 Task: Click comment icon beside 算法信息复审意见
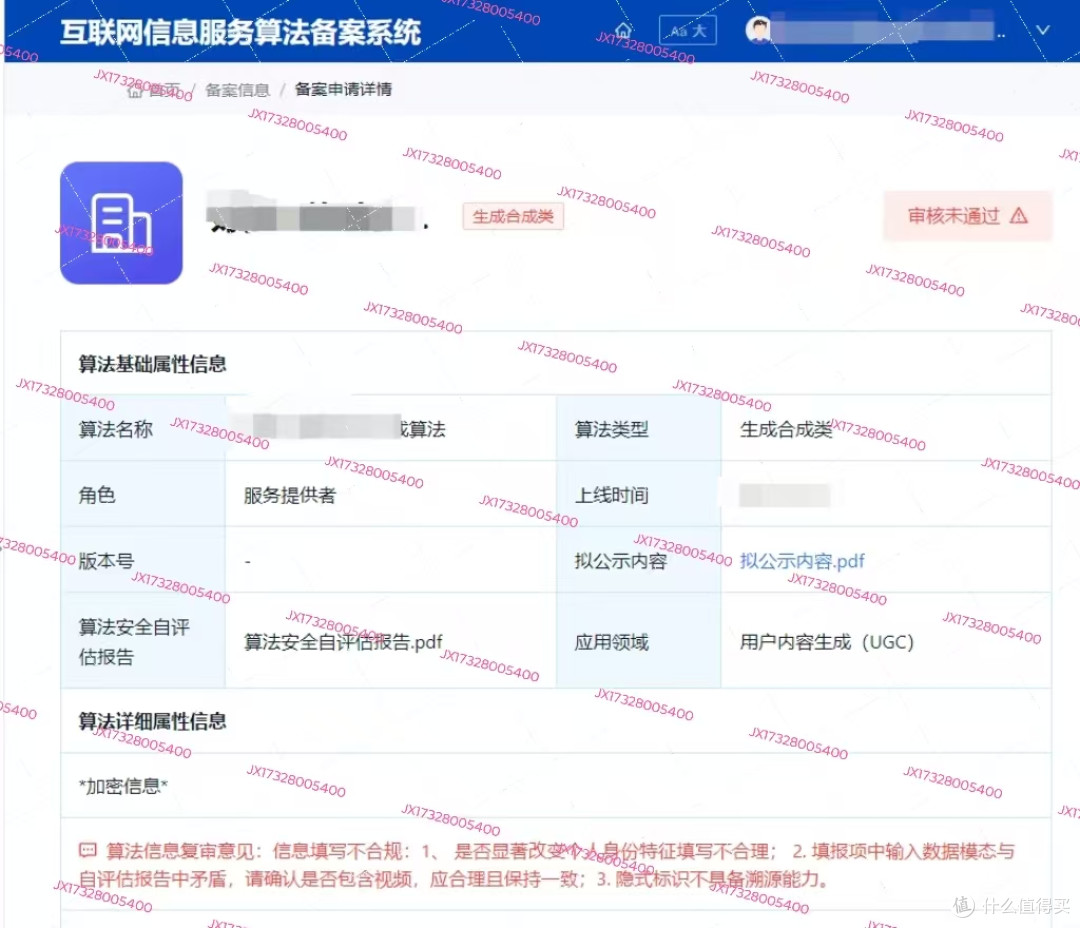87,850
